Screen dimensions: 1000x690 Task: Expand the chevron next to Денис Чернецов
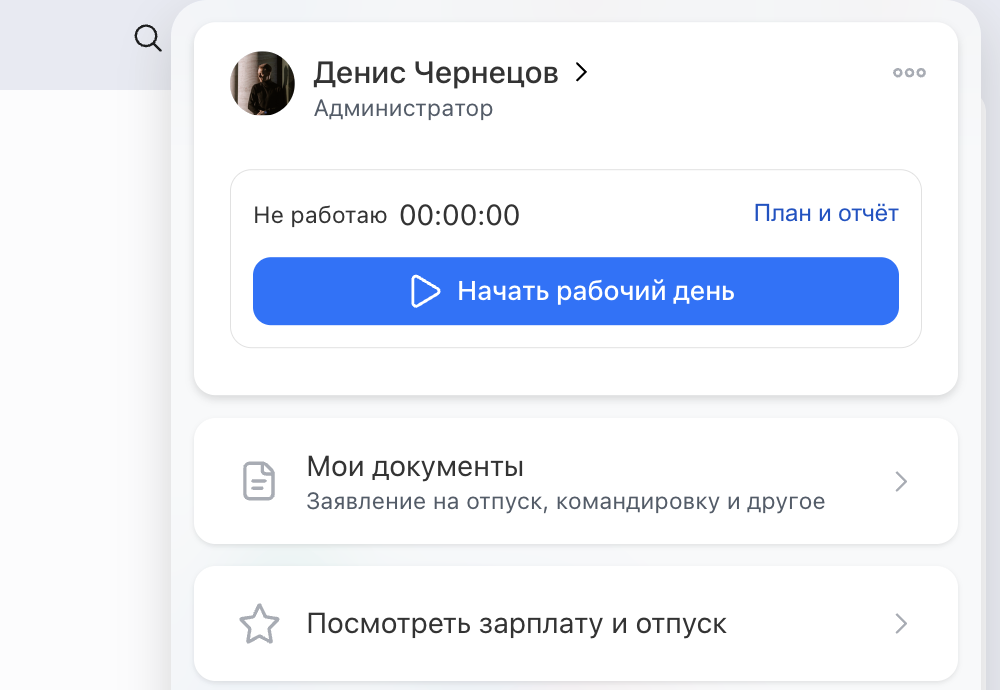[x=581, y=72]
